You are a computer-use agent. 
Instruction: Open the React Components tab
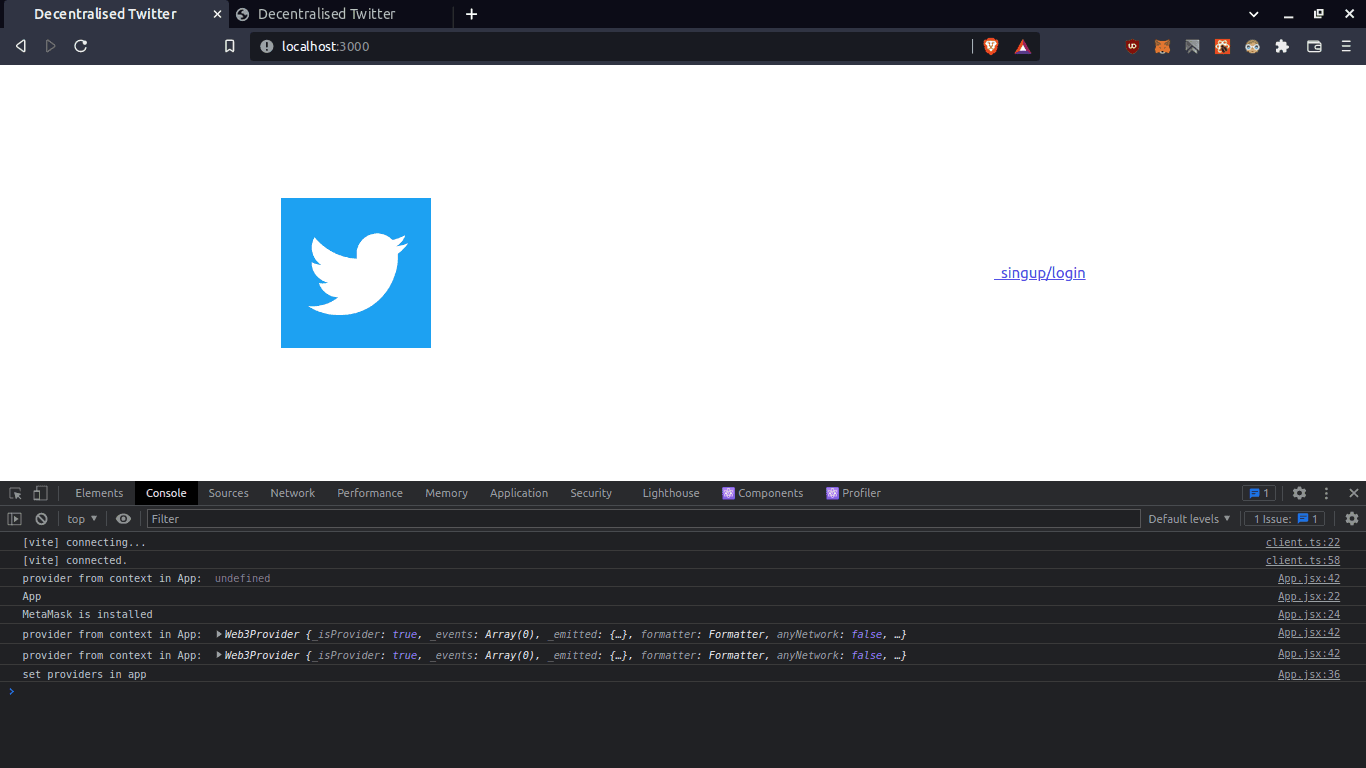[762, 493]
